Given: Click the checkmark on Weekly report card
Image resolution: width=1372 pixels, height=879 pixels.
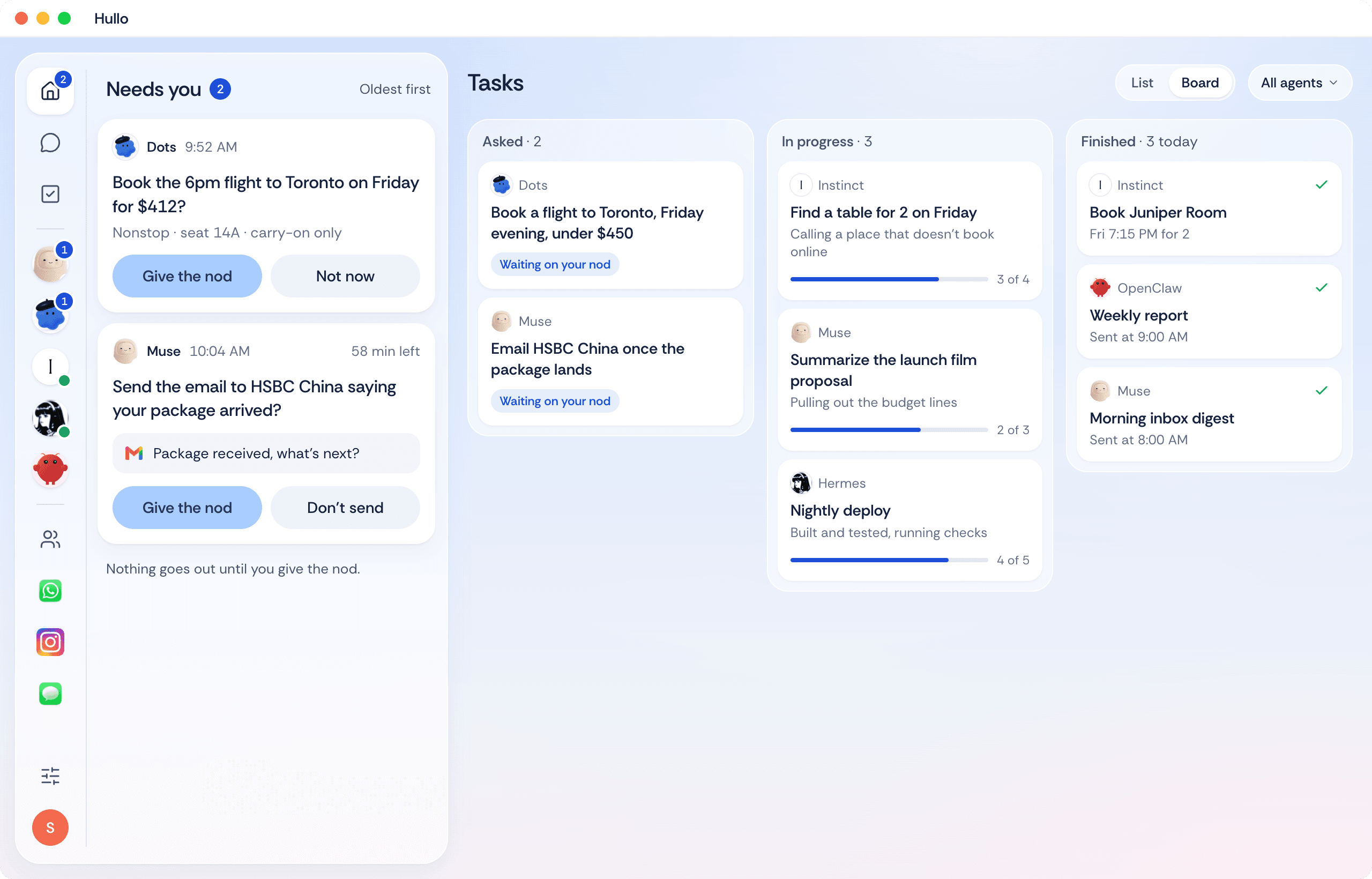Looking at the screenshot, I should (1321, 288).
